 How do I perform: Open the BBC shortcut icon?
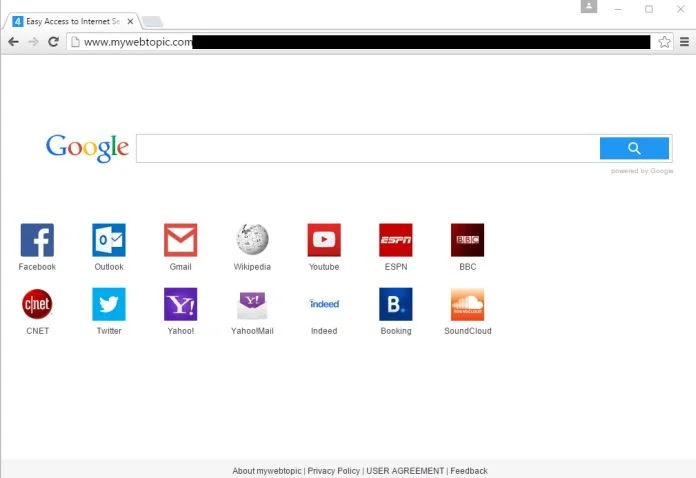pyautogui.click(x=467, y=240)
